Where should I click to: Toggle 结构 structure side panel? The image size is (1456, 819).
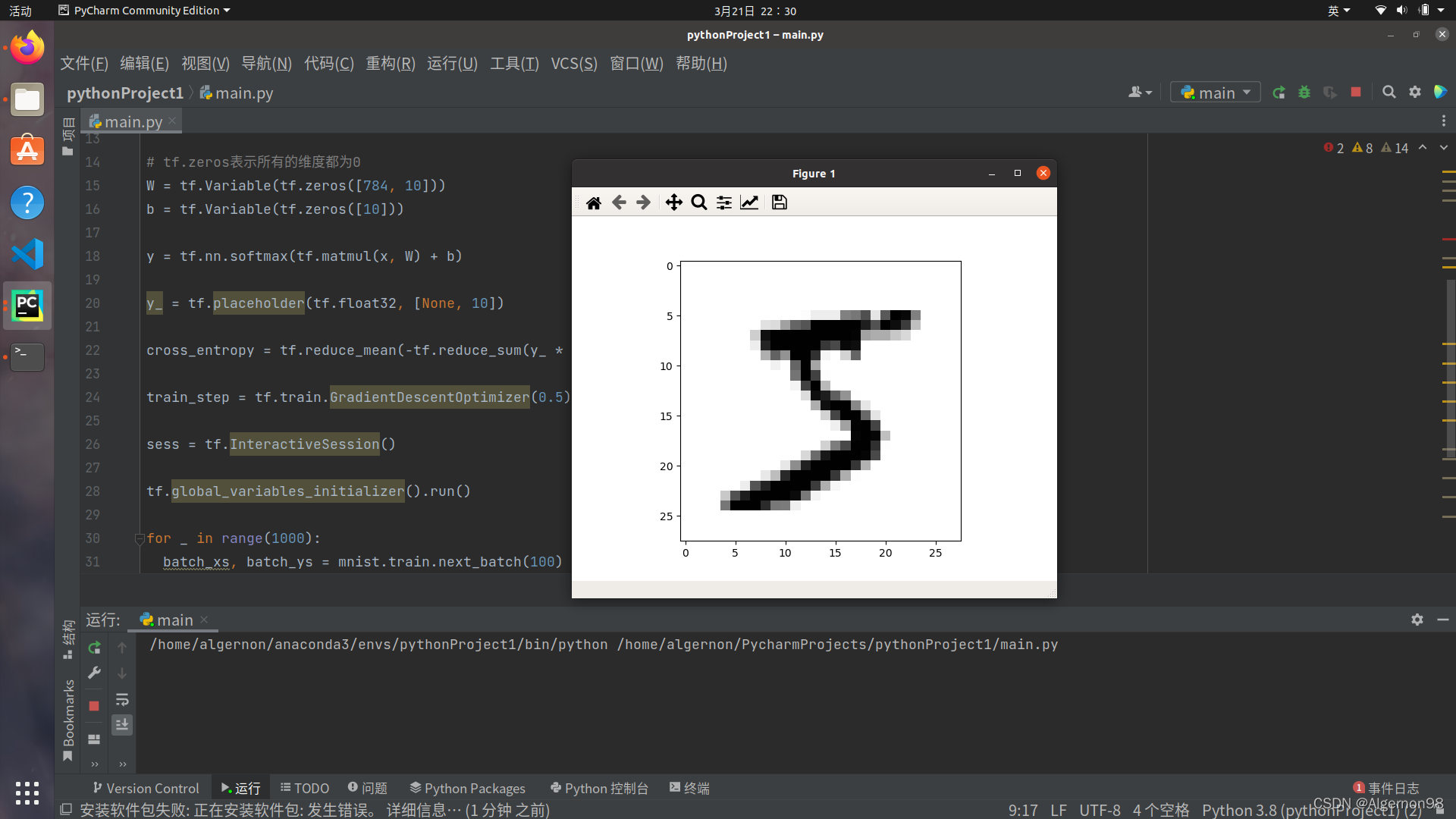pos(68,639)
